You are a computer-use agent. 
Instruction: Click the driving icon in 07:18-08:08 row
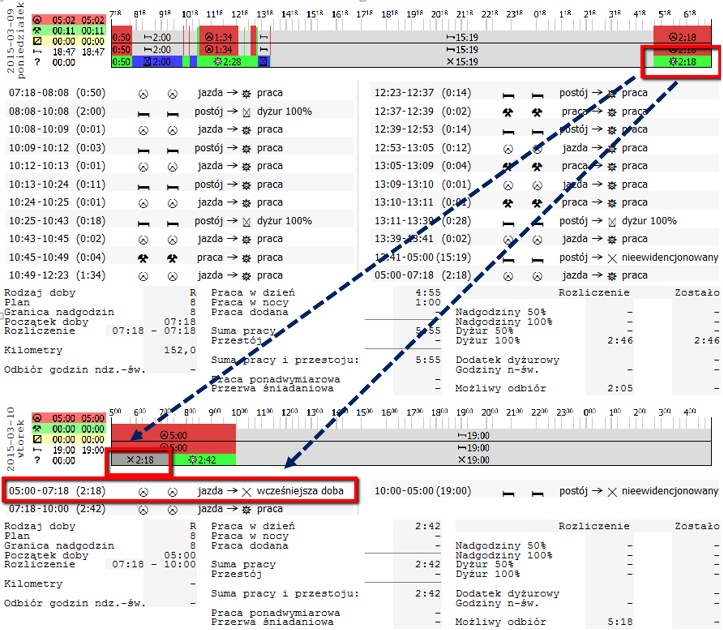pos(143,94)
